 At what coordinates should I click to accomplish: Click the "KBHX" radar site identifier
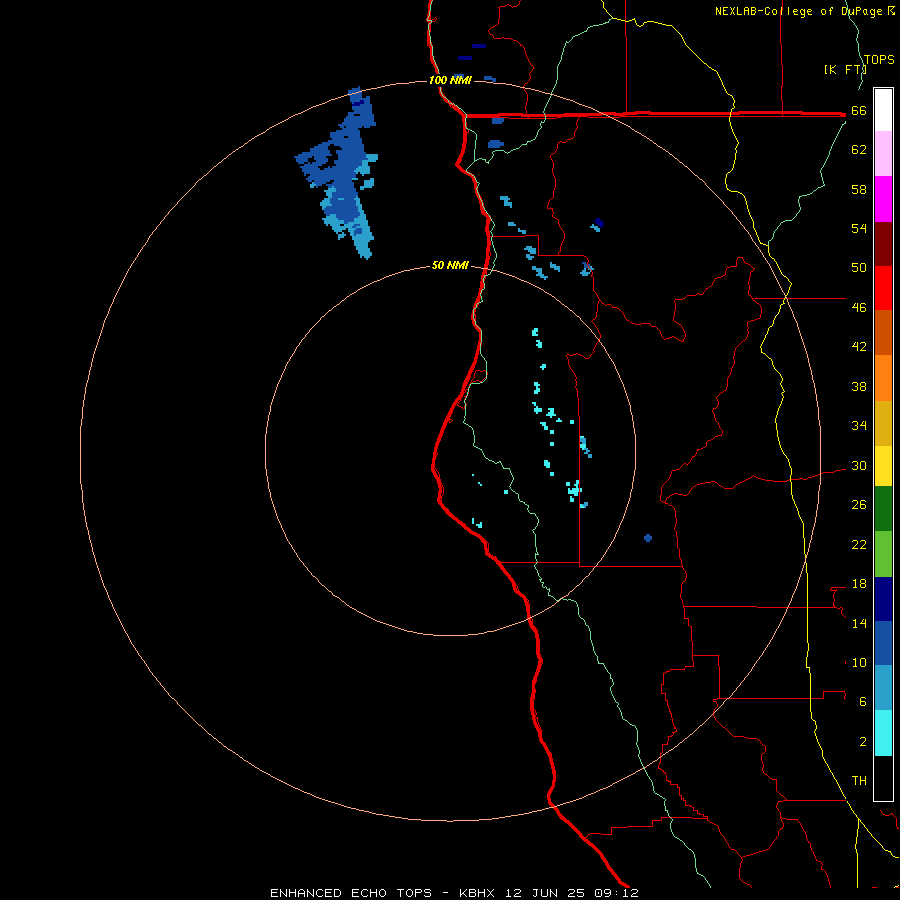click(x=477, y=893)
